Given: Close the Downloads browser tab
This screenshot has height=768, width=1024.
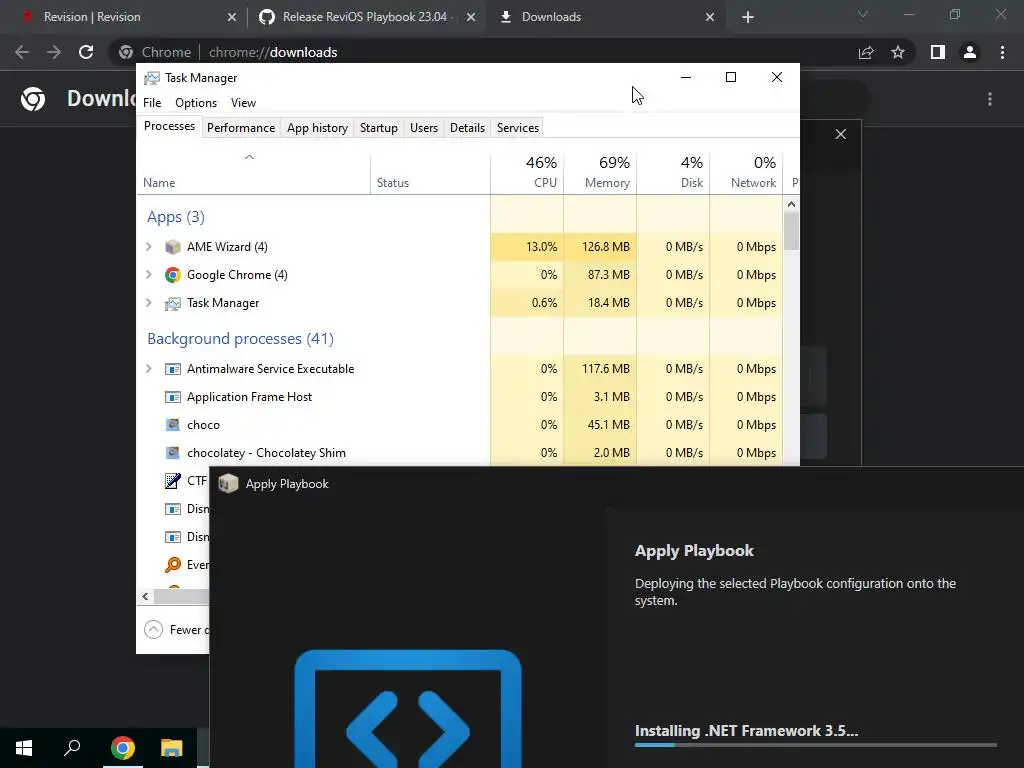Looking at the screenshot, I should [710, 17].
